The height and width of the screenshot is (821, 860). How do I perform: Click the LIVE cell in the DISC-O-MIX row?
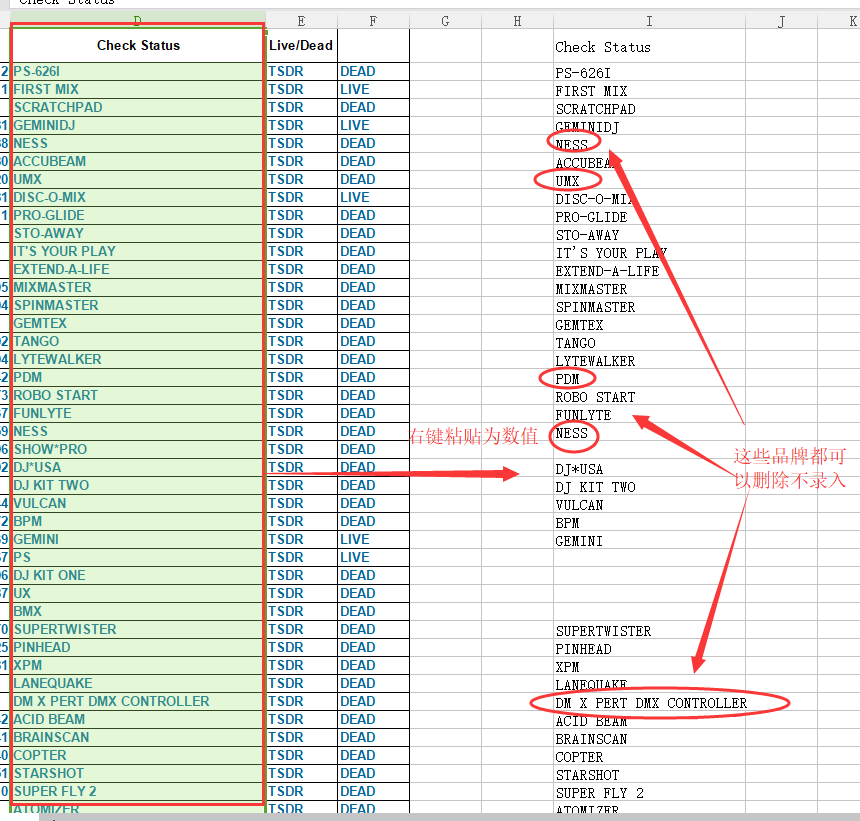coord(374,197)
